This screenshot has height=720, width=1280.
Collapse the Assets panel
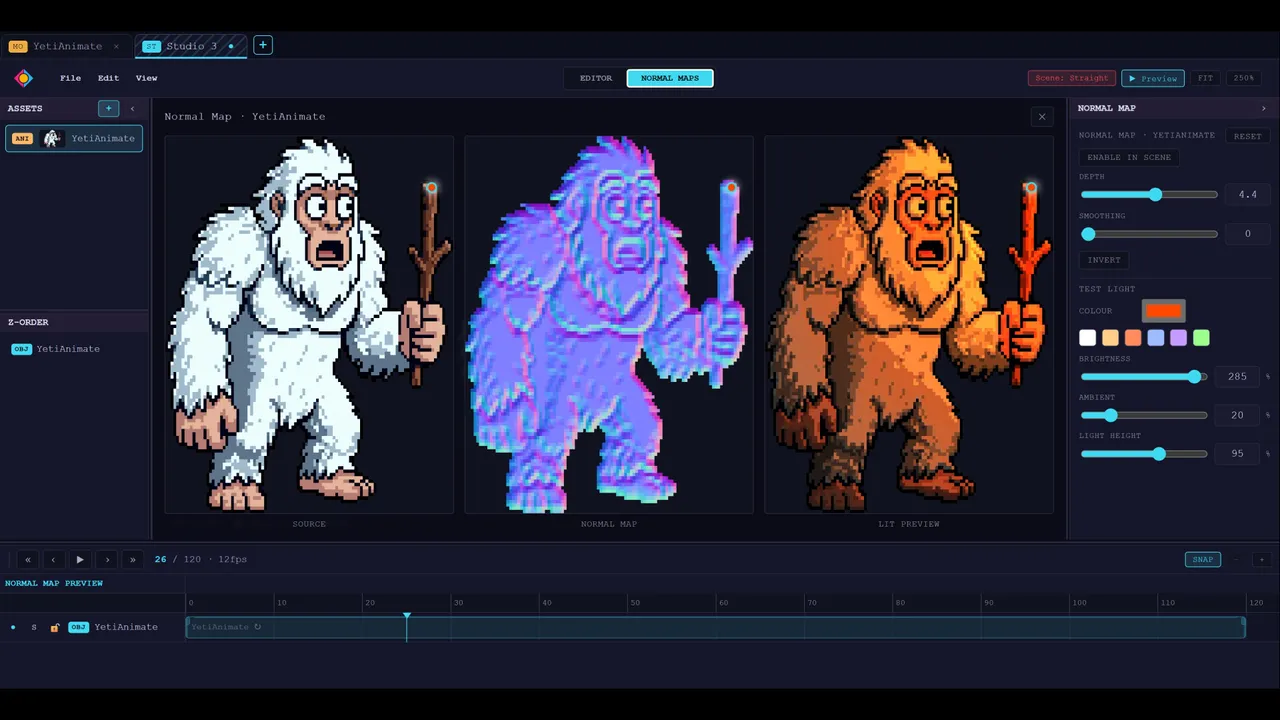tap(132, 108)
